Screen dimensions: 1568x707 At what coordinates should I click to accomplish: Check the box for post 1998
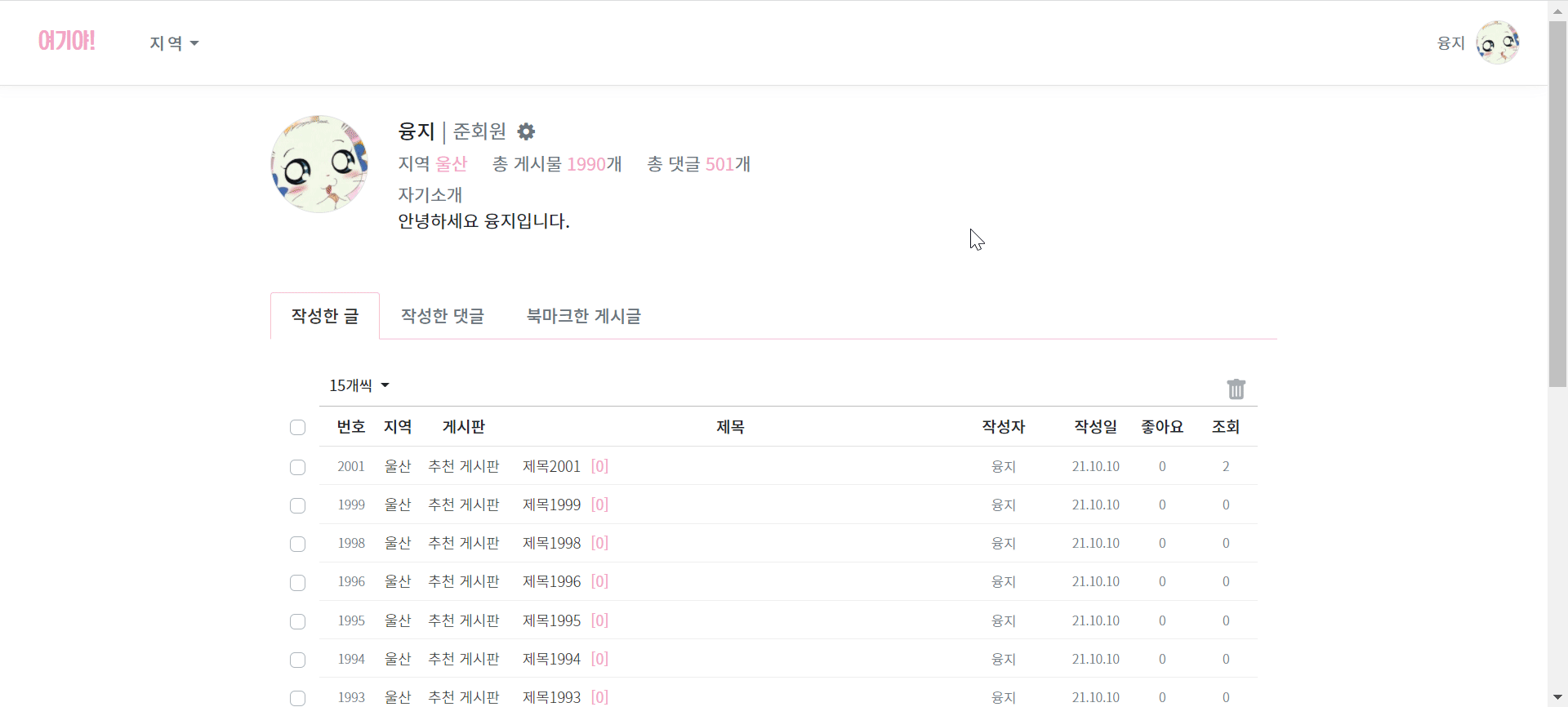point(297,544)
